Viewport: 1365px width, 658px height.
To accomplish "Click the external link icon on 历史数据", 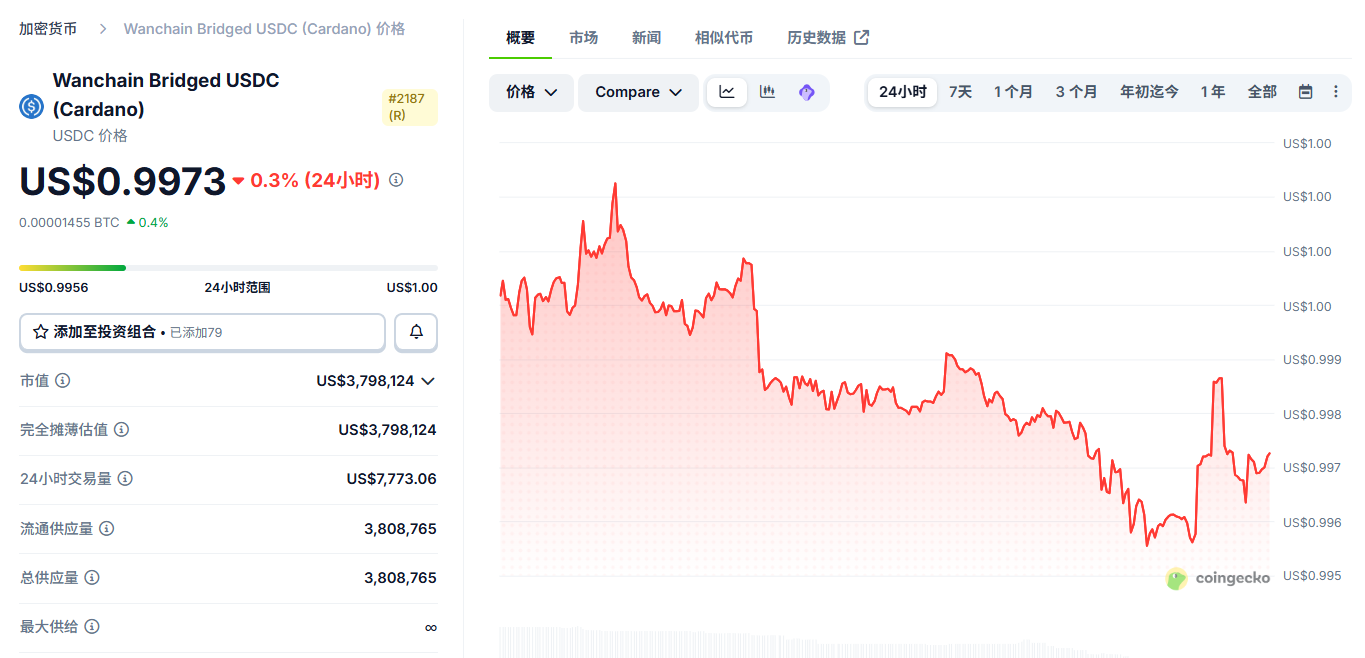I will (861, 38).
